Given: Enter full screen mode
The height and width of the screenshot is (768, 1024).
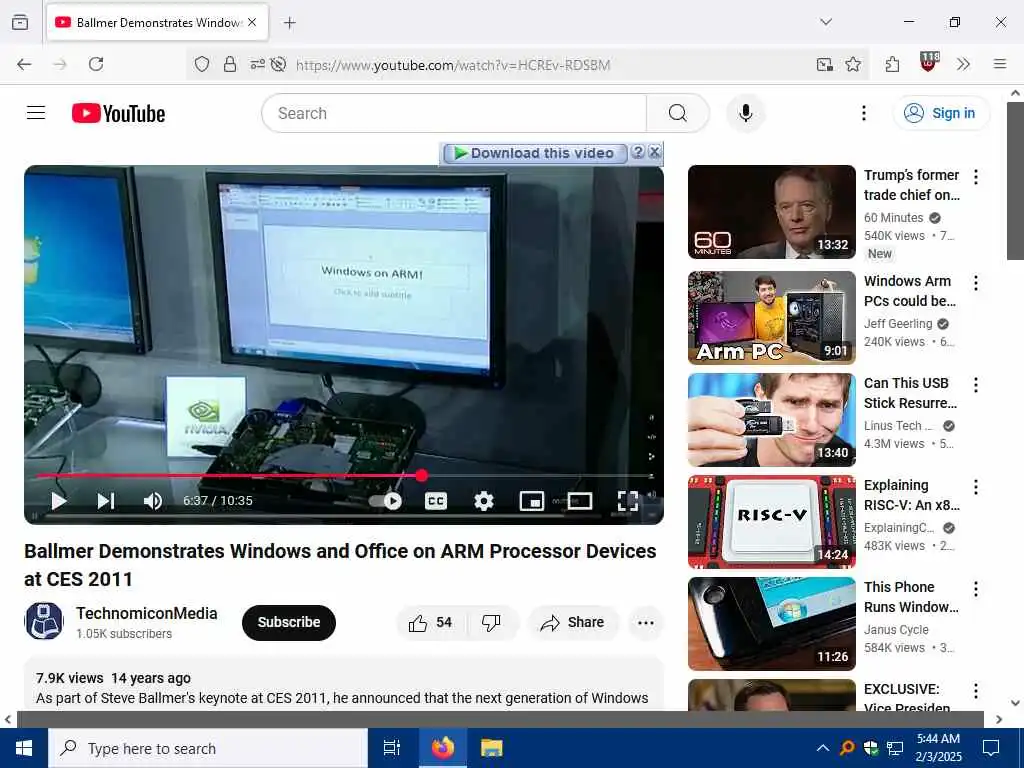Looking at the screenshot, I should tap(628, 501).
